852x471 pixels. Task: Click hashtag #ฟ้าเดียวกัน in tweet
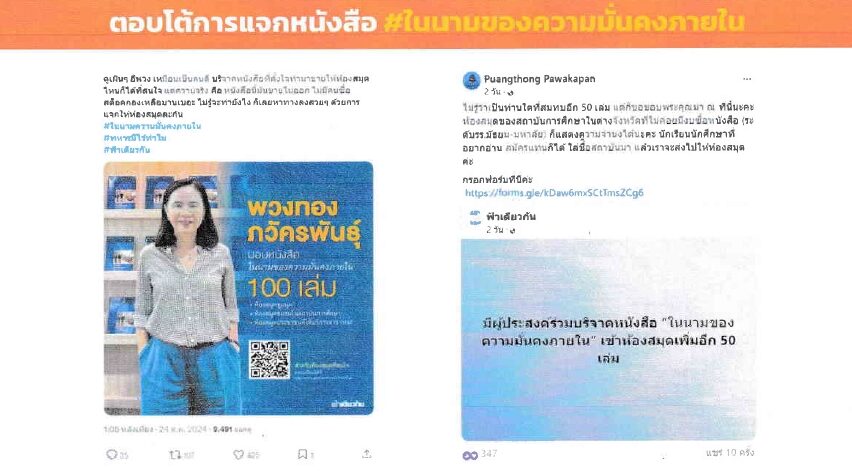pyautogui.click(x=127, y=150)
